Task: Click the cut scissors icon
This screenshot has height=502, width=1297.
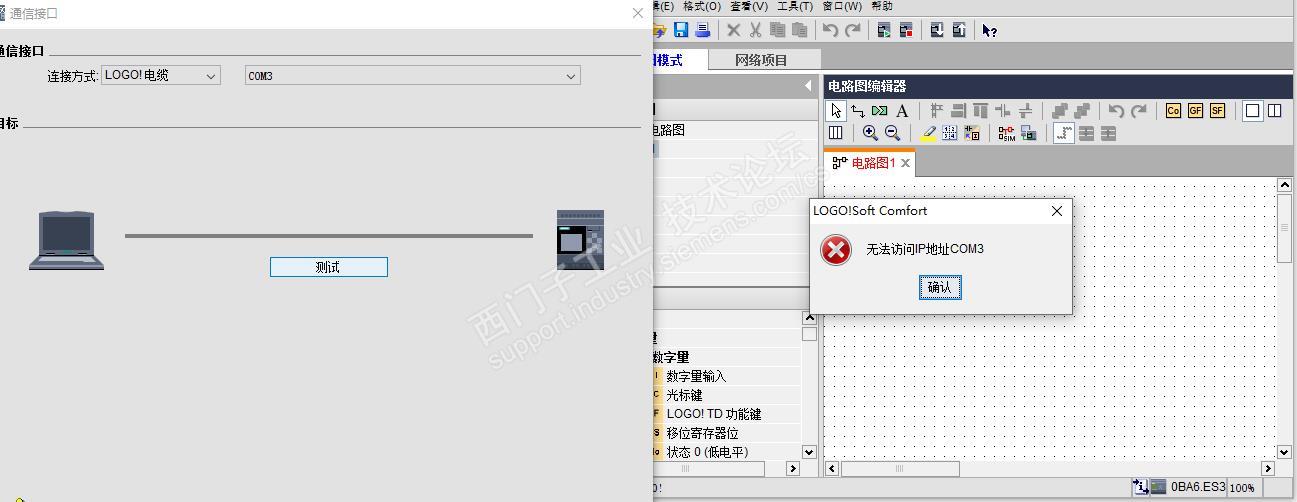Action: click(756, 30)
